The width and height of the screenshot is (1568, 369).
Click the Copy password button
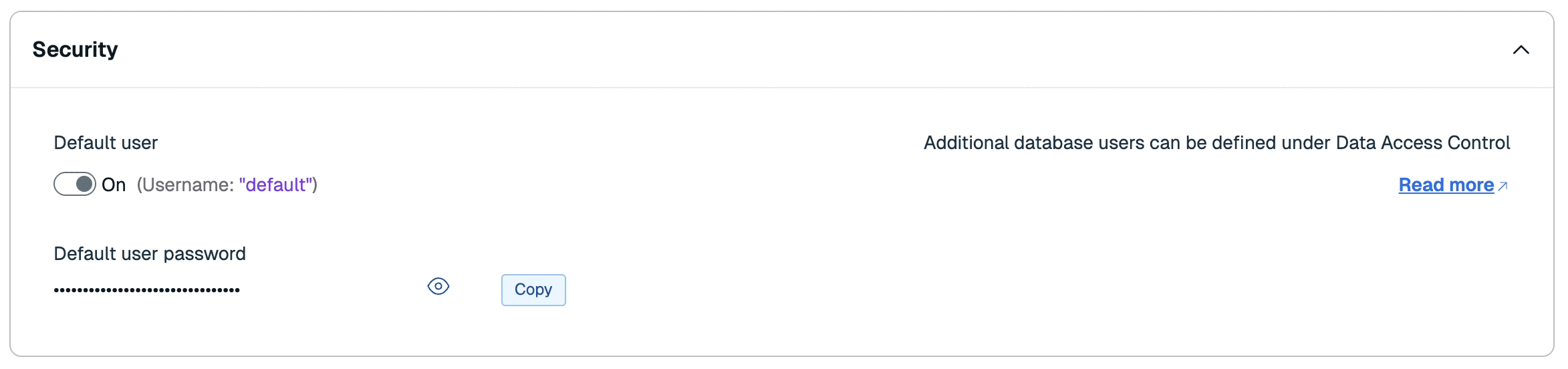533,290
